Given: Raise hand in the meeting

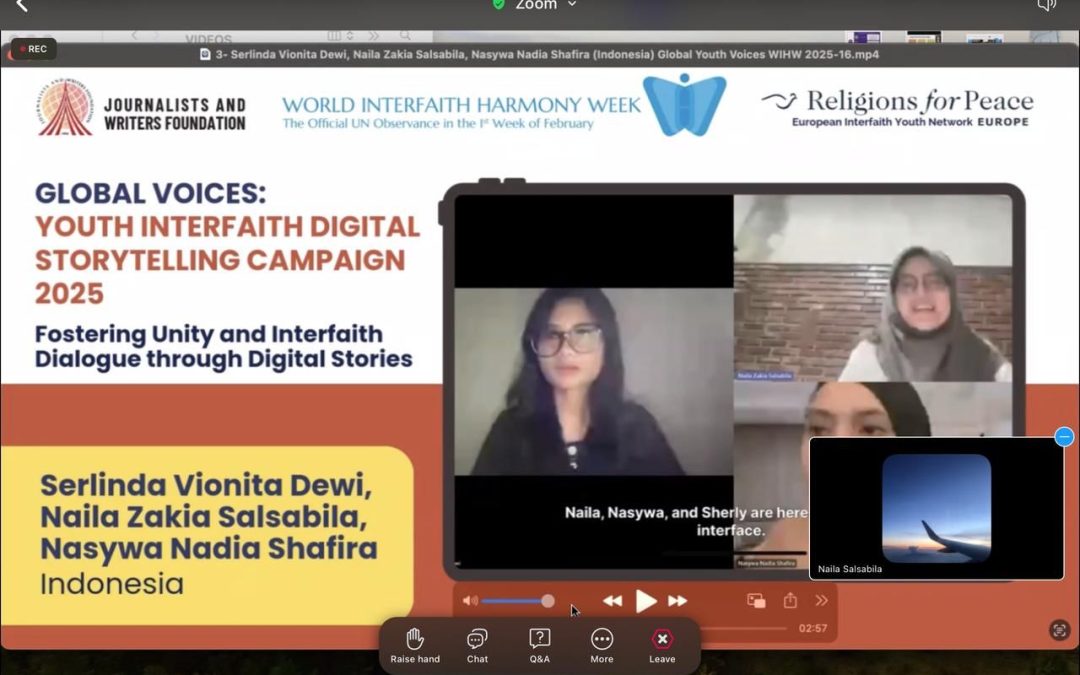Looking at the screenshot, I should tap(415, 645).
